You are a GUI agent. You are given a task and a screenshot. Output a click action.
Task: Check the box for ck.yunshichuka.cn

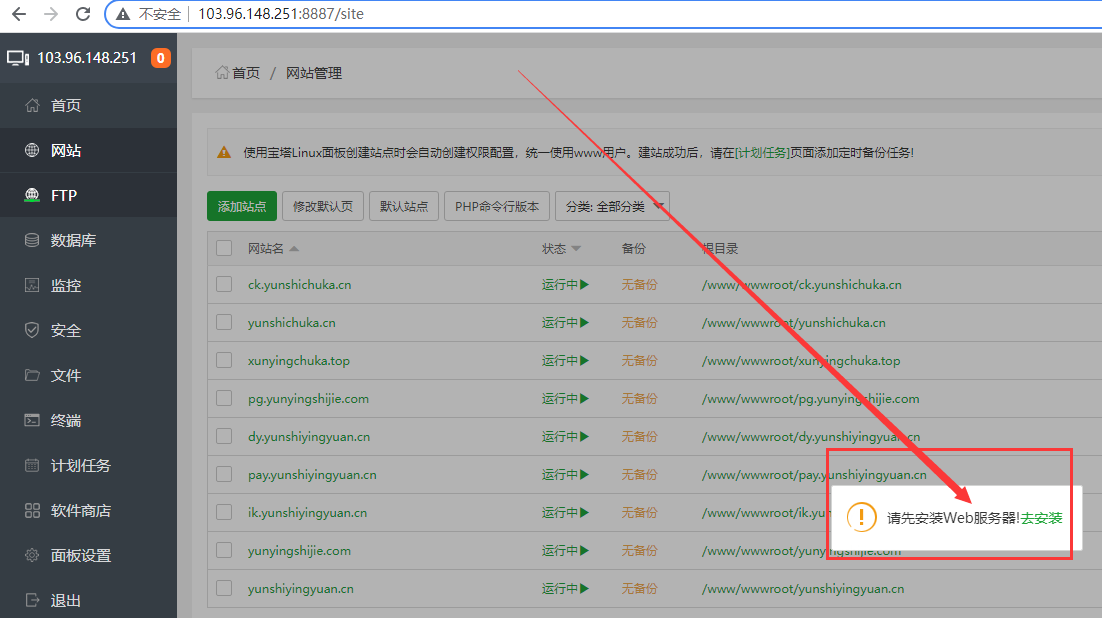224,285
